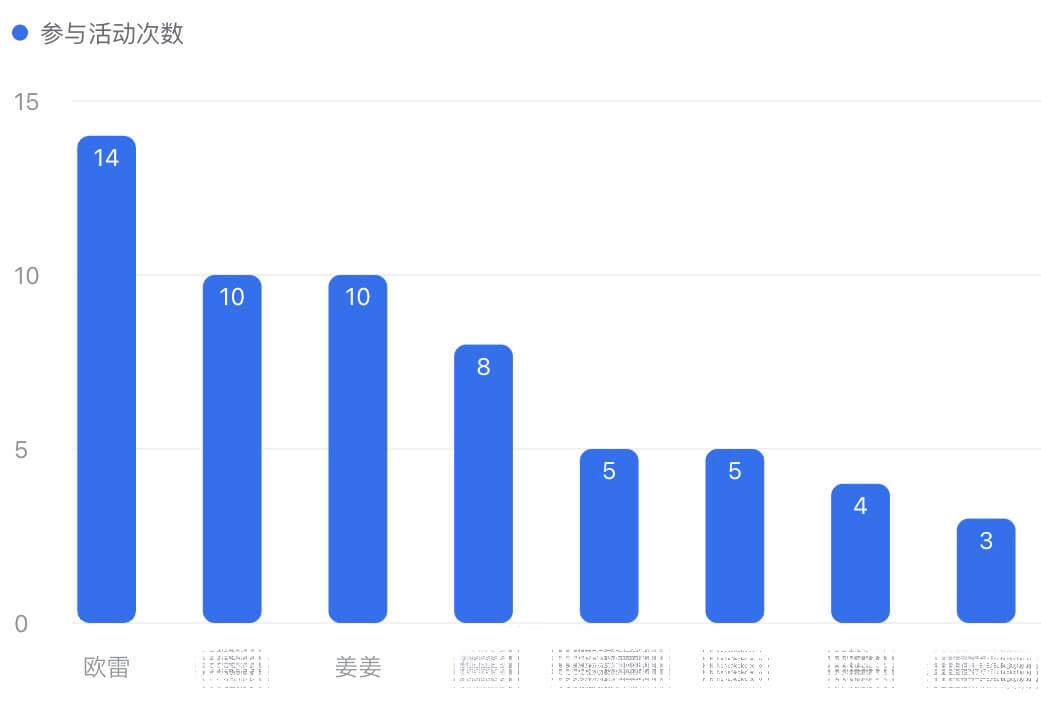Image resolution: width=1041 pixels, height=714 pixels.
Task: Click the right bar with value 5
Action: [734, 545]
